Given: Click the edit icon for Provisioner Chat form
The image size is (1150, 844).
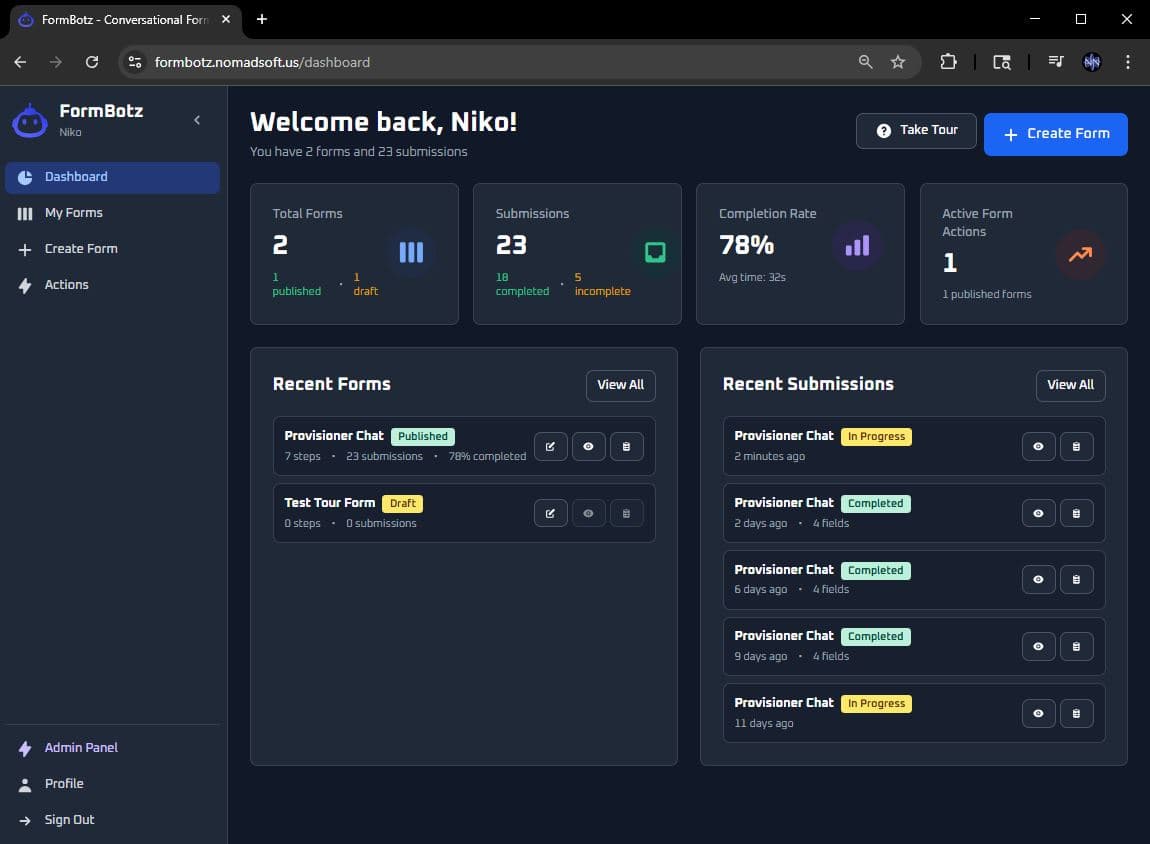Looking at the screenshot, I should point(550,446).
